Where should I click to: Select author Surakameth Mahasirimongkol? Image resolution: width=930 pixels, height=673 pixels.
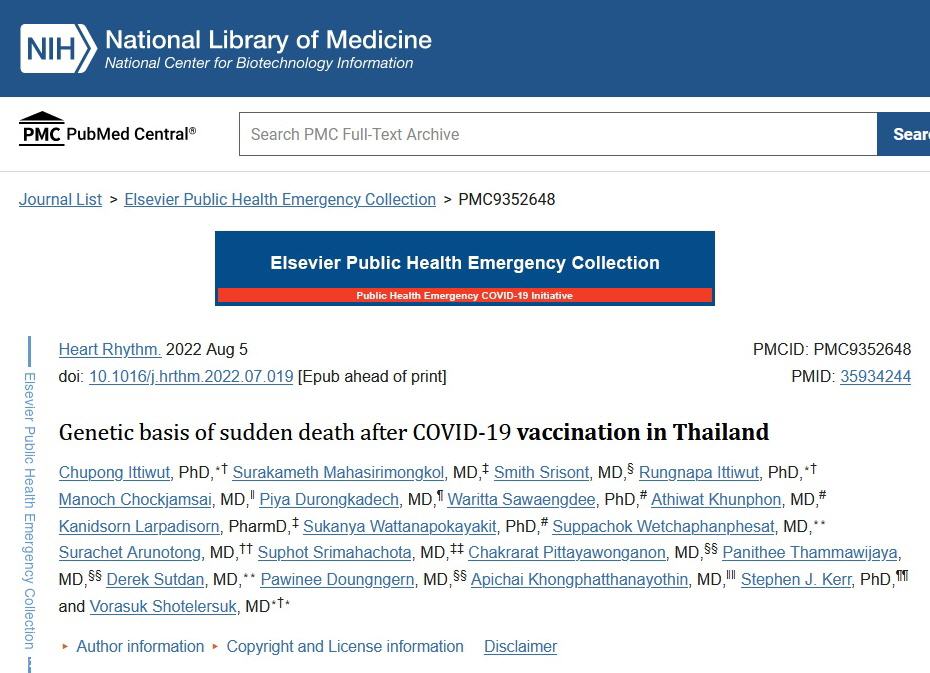click(x=338, y=473)
